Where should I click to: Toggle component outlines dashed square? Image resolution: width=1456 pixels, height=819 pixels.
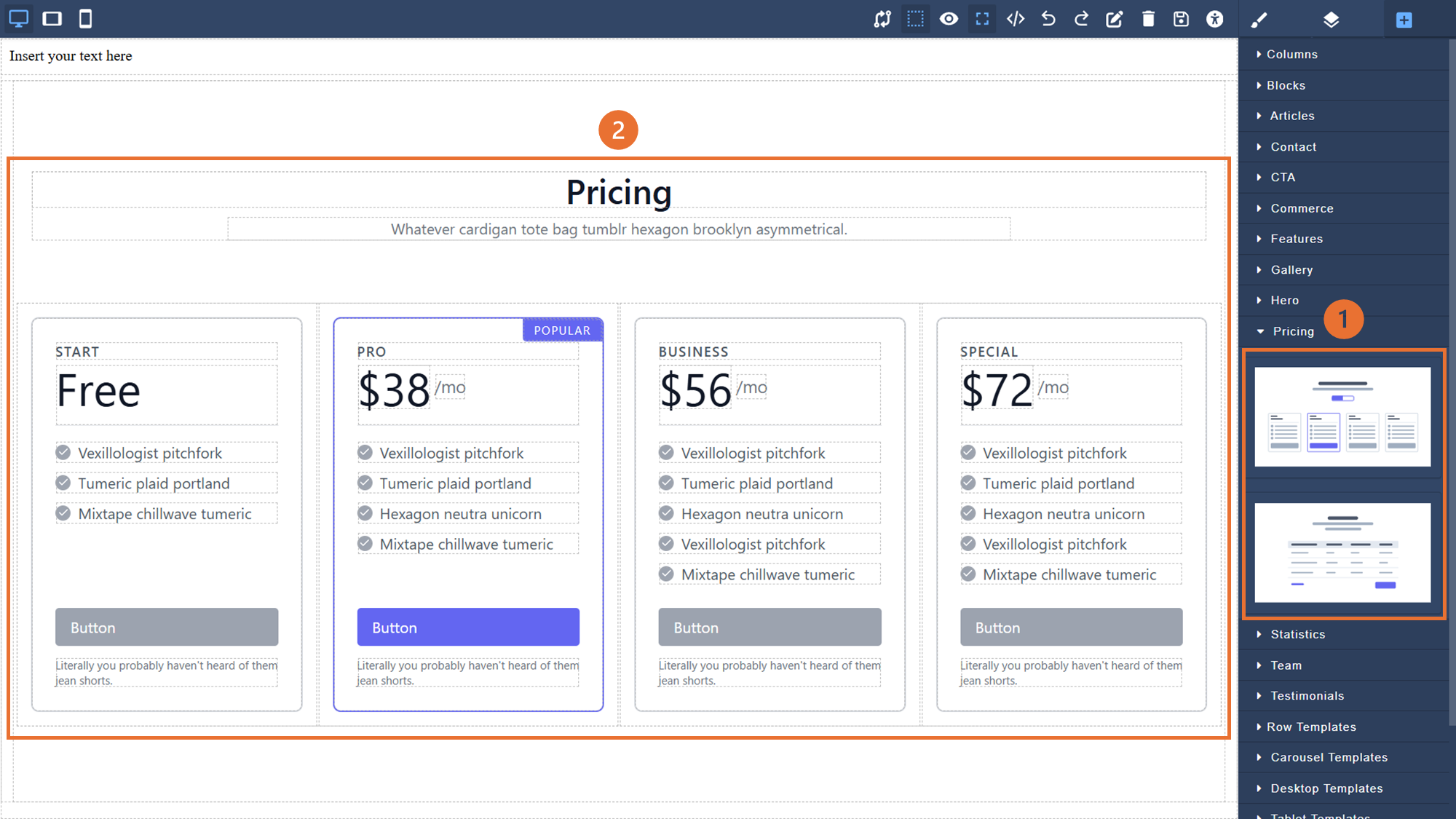click(x=915, y=19)
